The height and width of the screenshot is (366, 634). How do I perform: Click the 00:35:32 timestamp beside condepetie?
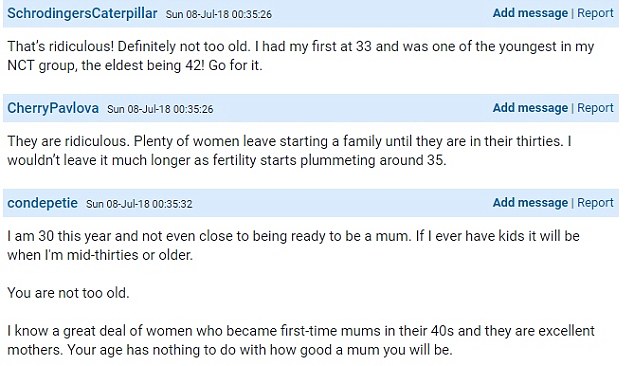pyautogui.click(x=139, y=204)
